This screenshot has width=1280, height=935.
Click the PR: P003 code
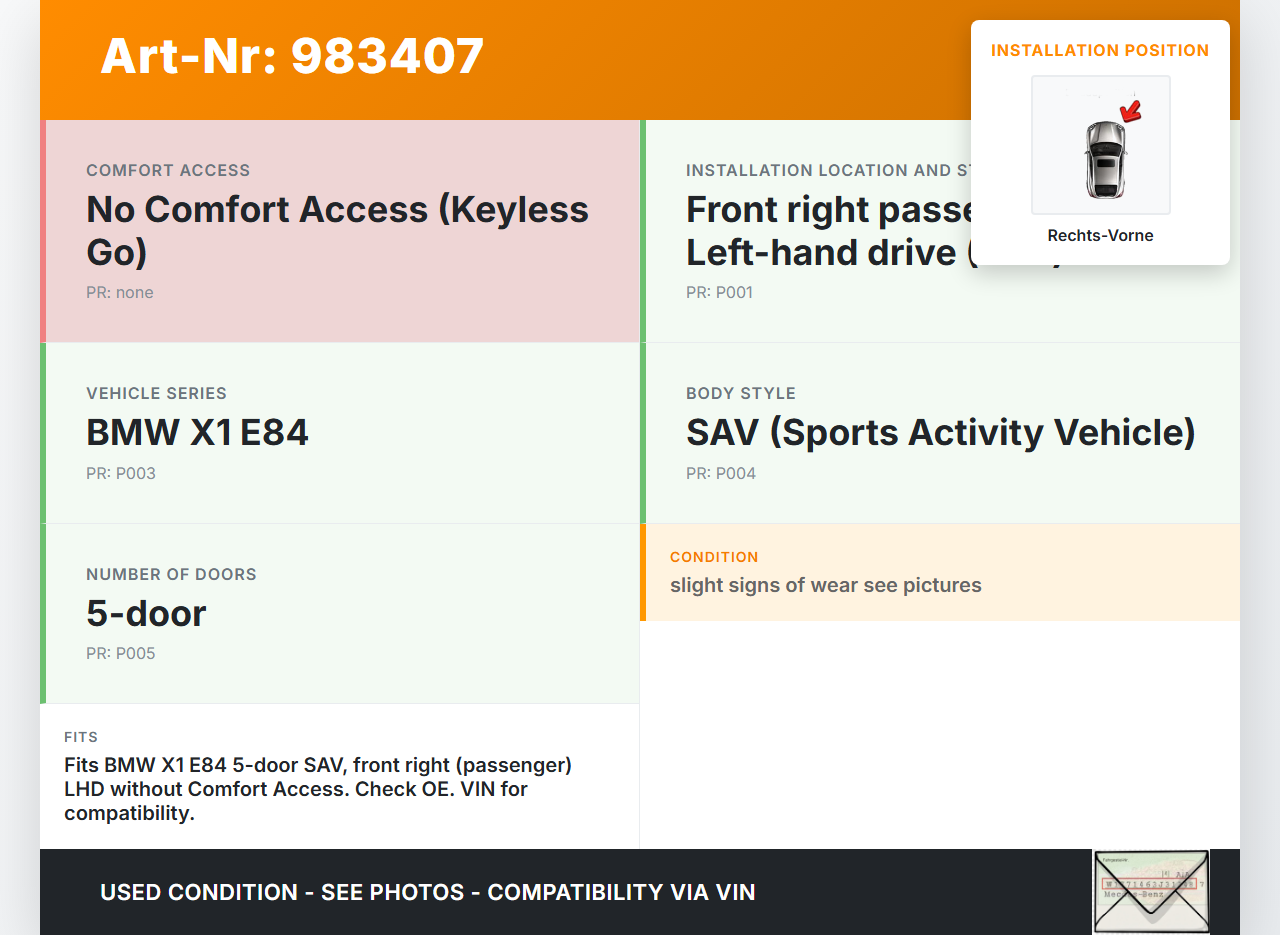pyautogui.click(x=121, y=474)
